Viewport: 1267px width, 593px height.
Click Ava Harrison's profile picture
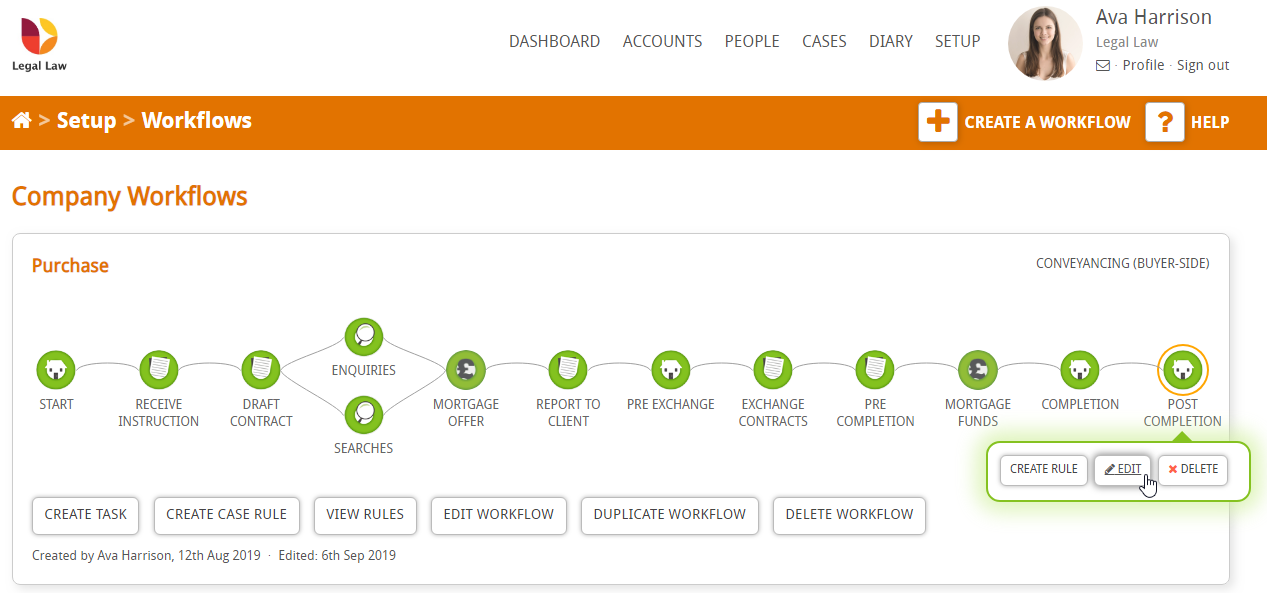click(1044, 43)
